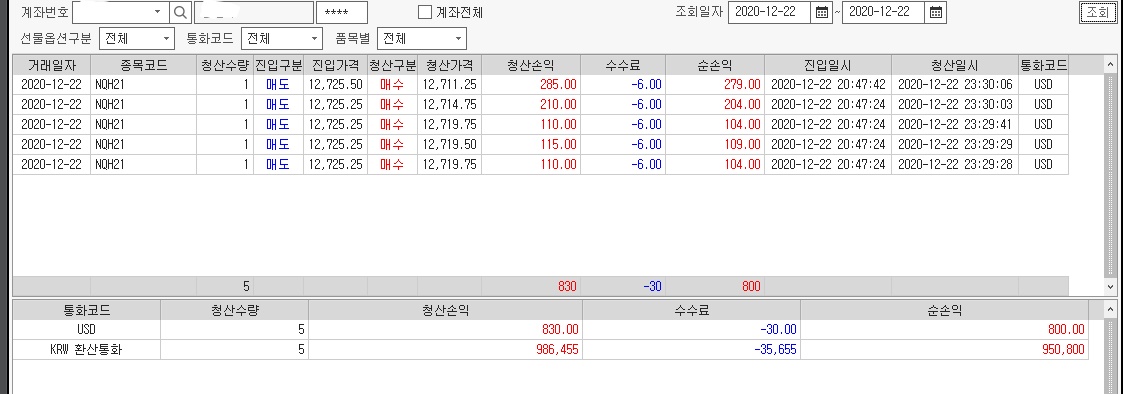Click the 순손익 column header in top table

[x=715, y=65]
